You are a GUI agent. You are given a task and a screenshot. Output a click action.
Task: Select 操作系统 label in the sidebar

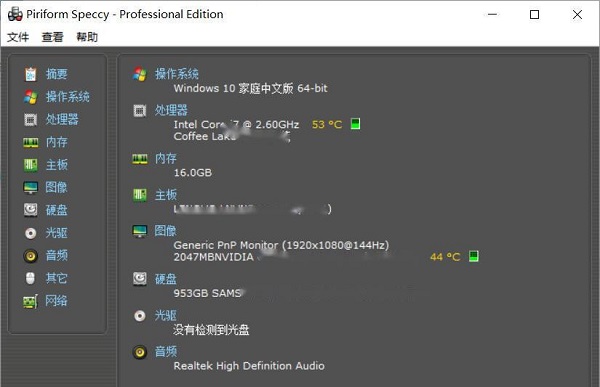click(68, 96)
